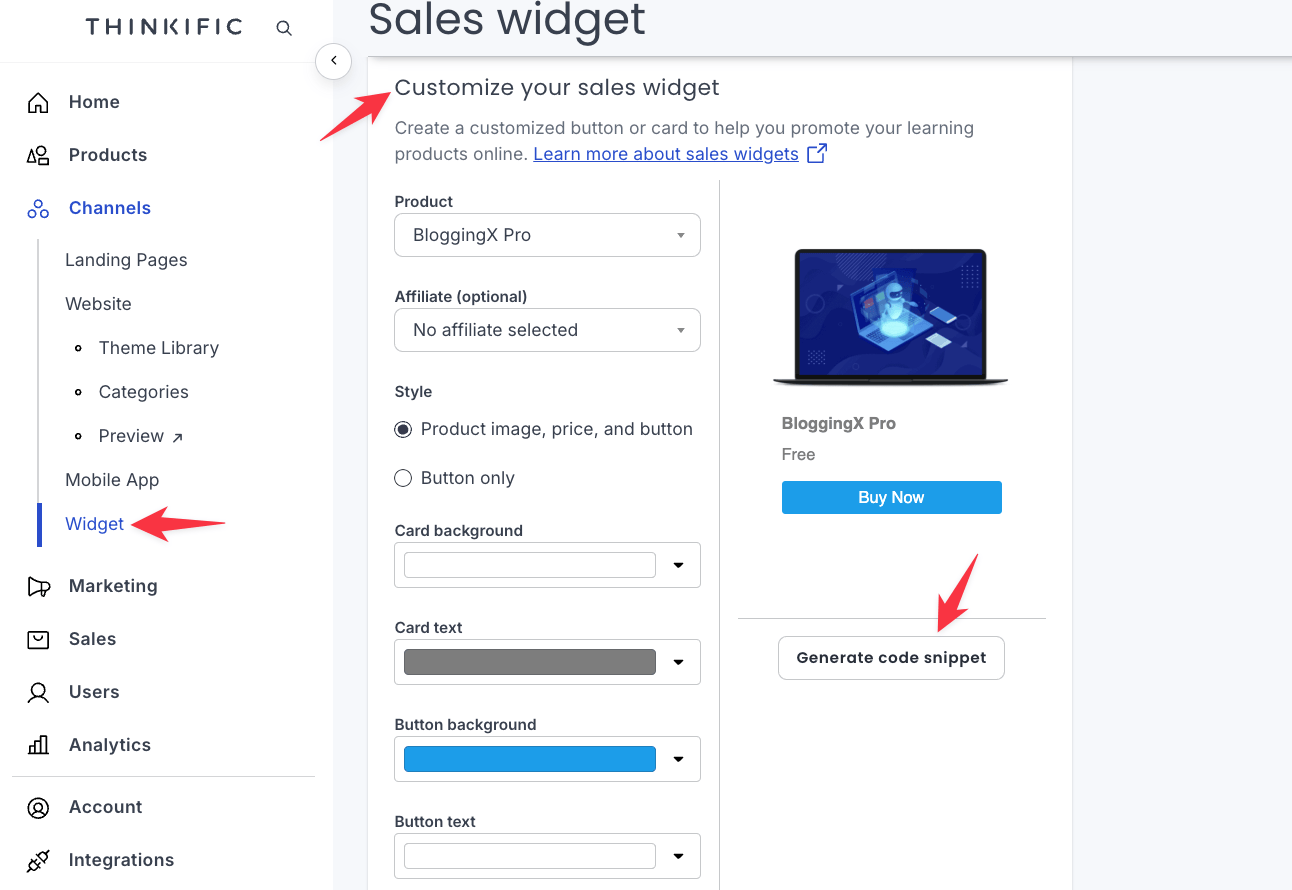Collapse the sidebar using the chevron button
Viewport: 1292px width, 890px height.
click(x=333, y=61)
